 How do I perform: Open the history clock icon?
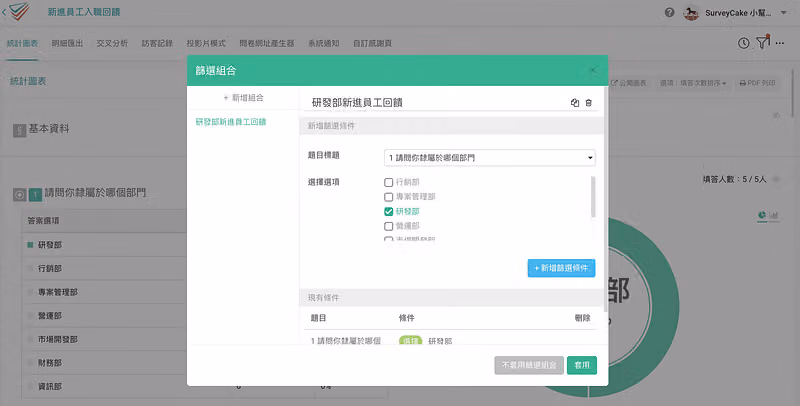[743, 43]
